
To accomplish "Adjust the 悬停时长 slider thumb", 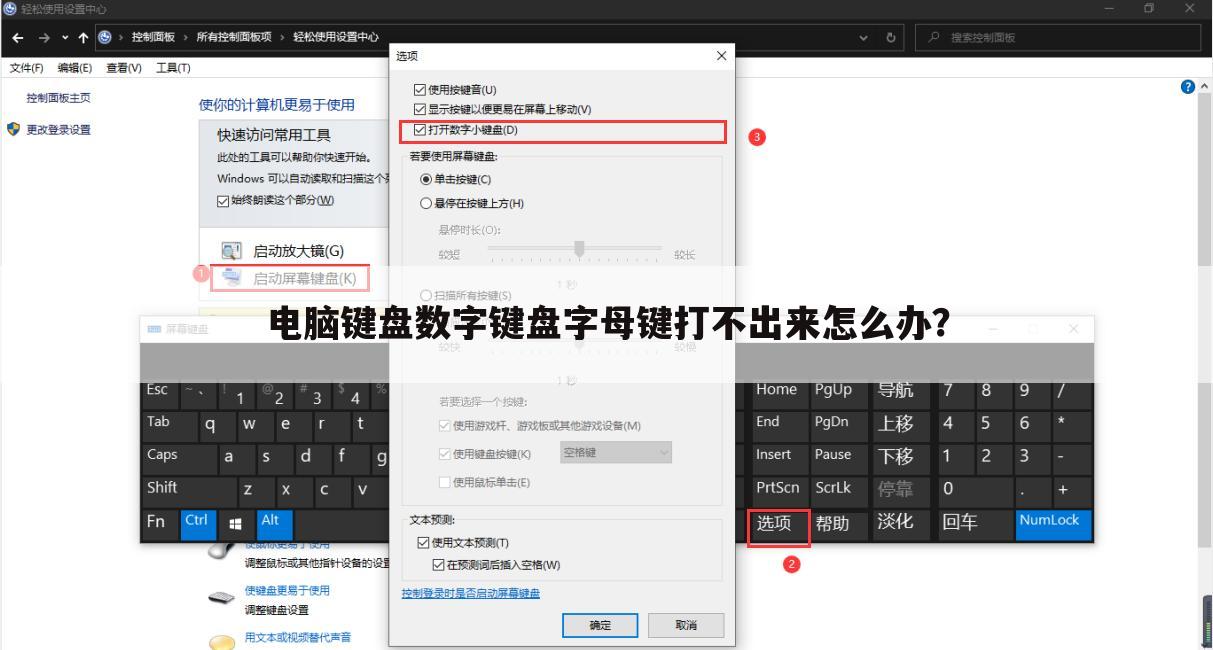I will pyautogui.click(x=579, y=248).
